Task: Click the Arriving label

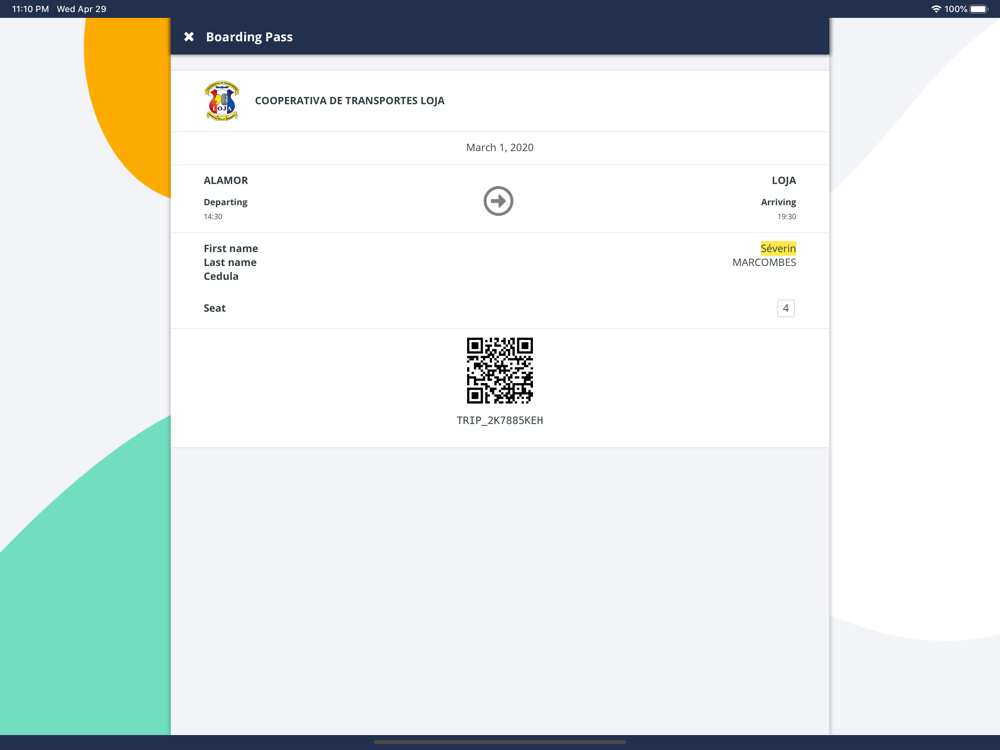Action: [779, 202]
